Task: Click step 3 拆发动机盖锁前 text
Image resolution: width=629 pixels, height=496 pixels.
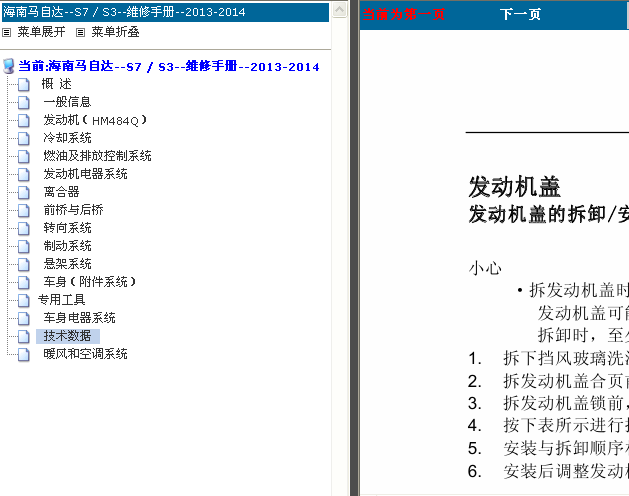Action: click(566, 403)
